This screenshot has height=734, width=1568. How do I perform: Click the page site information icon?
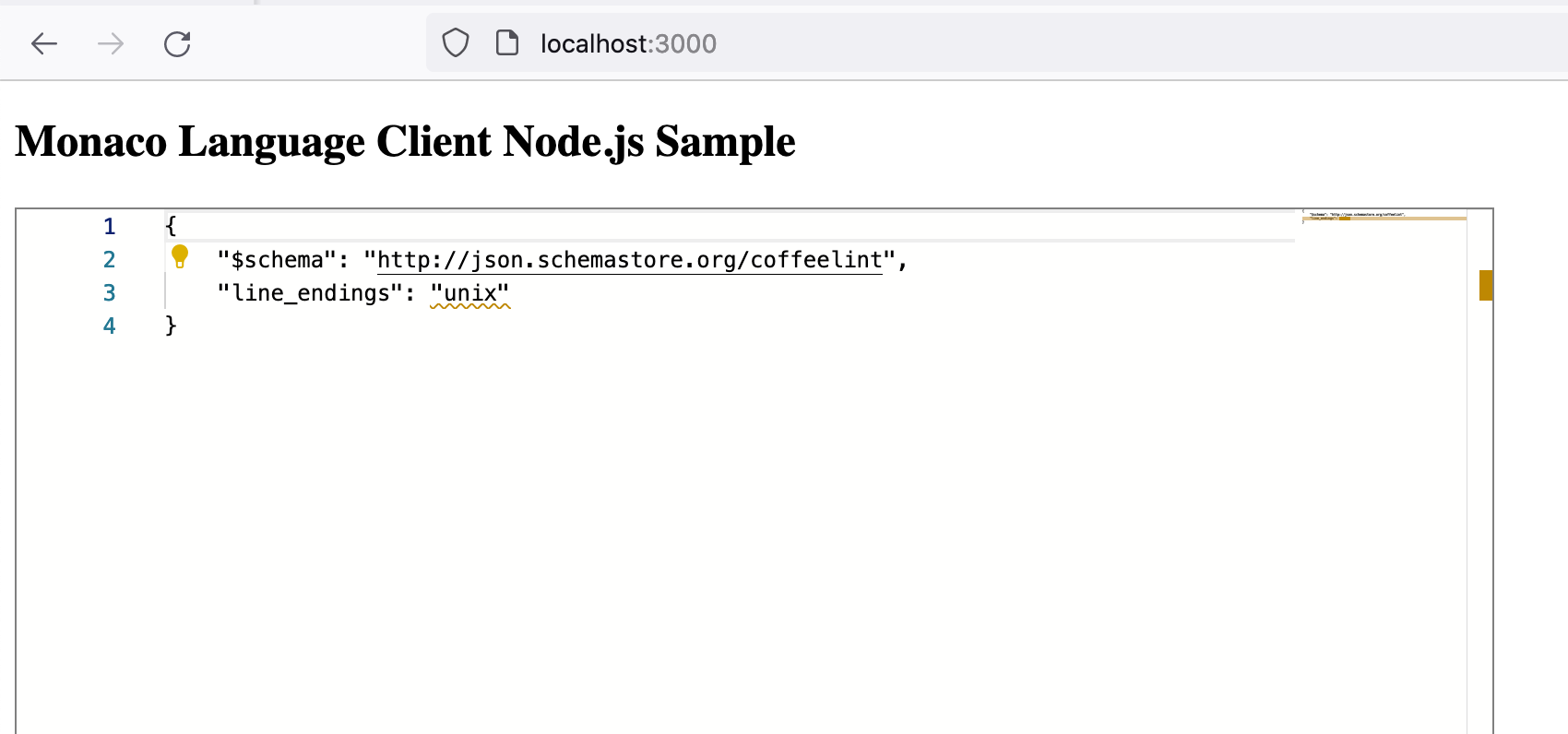507,43
